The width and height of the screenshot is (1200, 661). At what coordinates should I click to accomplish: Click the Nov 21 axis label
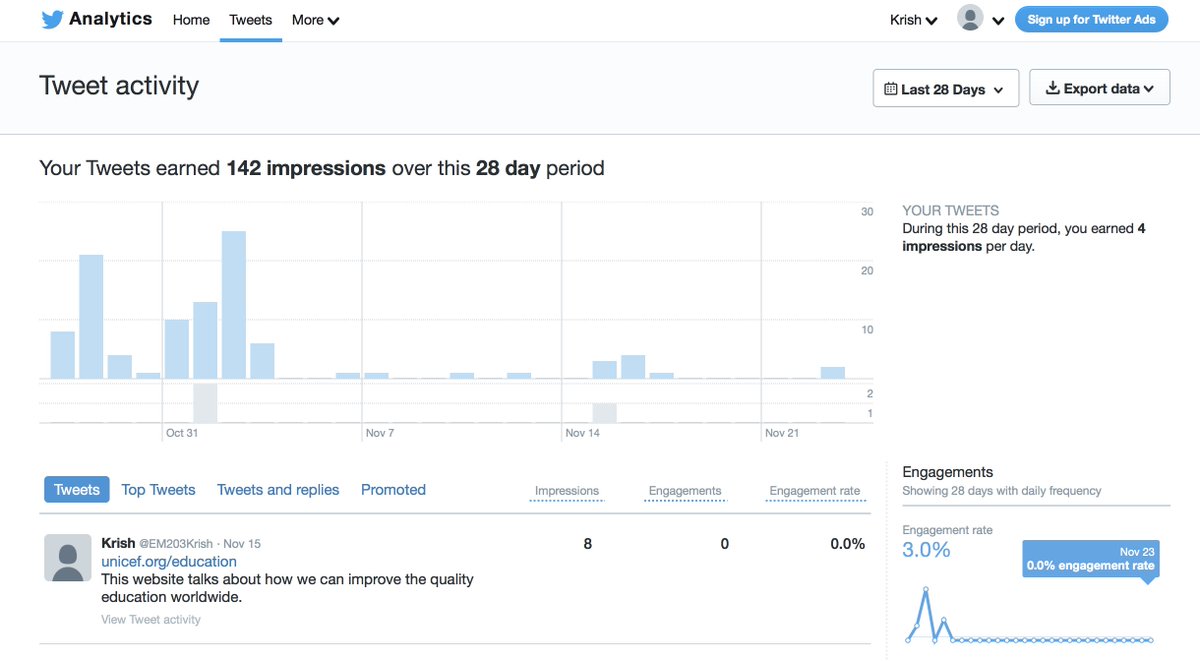tap(782, 433)
